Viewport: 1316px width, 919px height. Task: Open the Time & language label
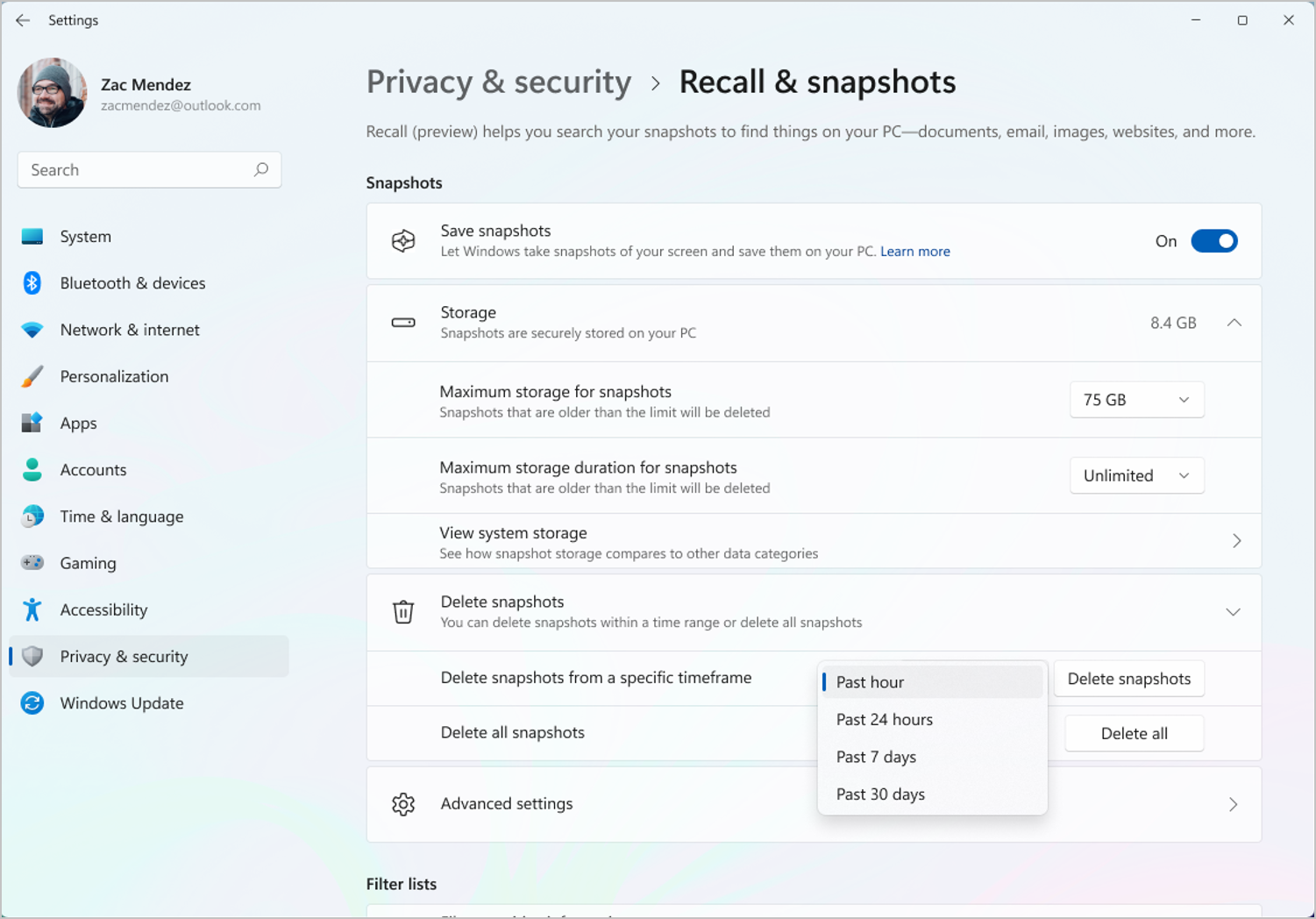tap(122, 516)
